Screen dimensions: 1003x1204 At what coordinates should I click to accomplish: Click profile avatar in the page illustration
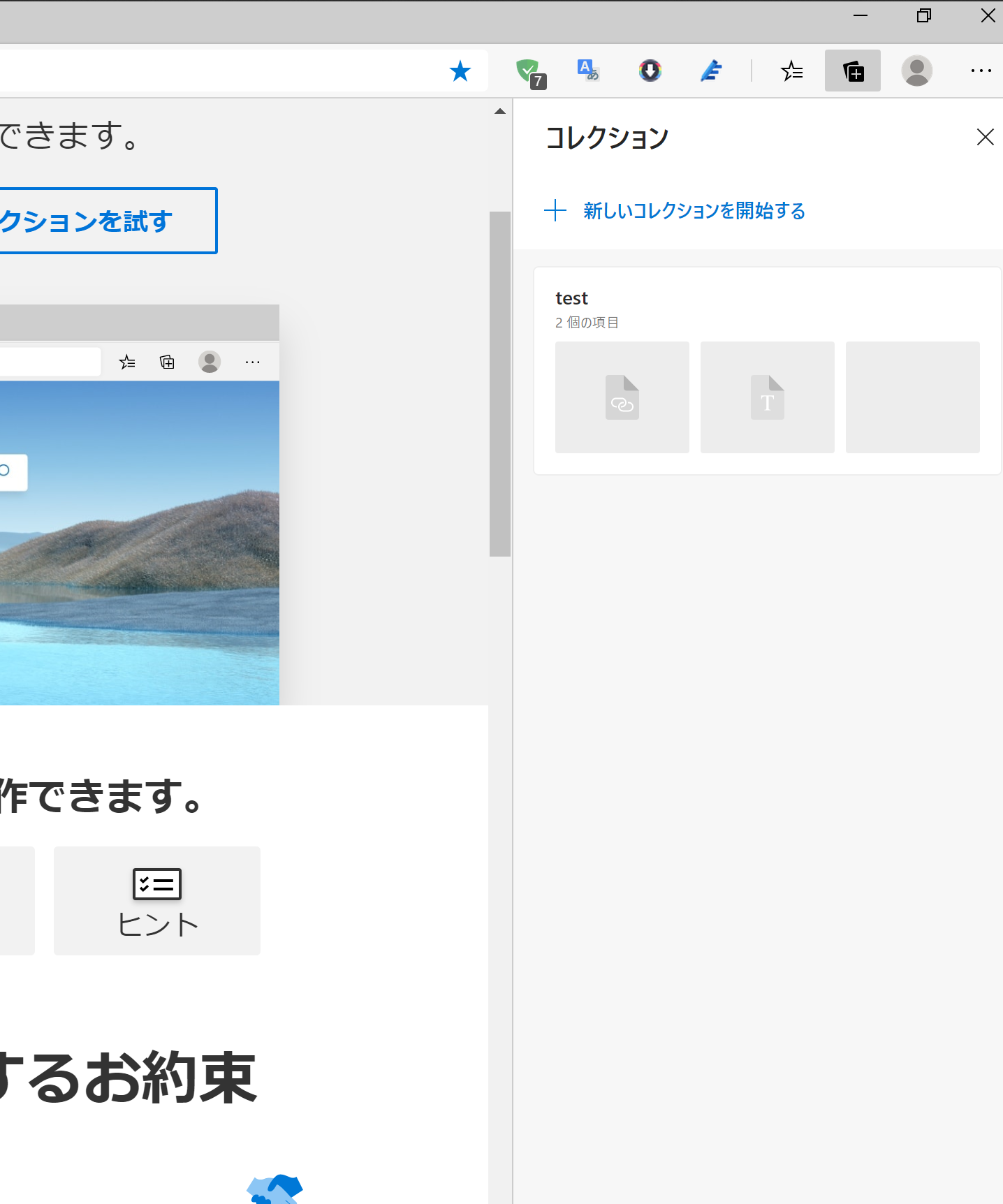coord(210,362)
